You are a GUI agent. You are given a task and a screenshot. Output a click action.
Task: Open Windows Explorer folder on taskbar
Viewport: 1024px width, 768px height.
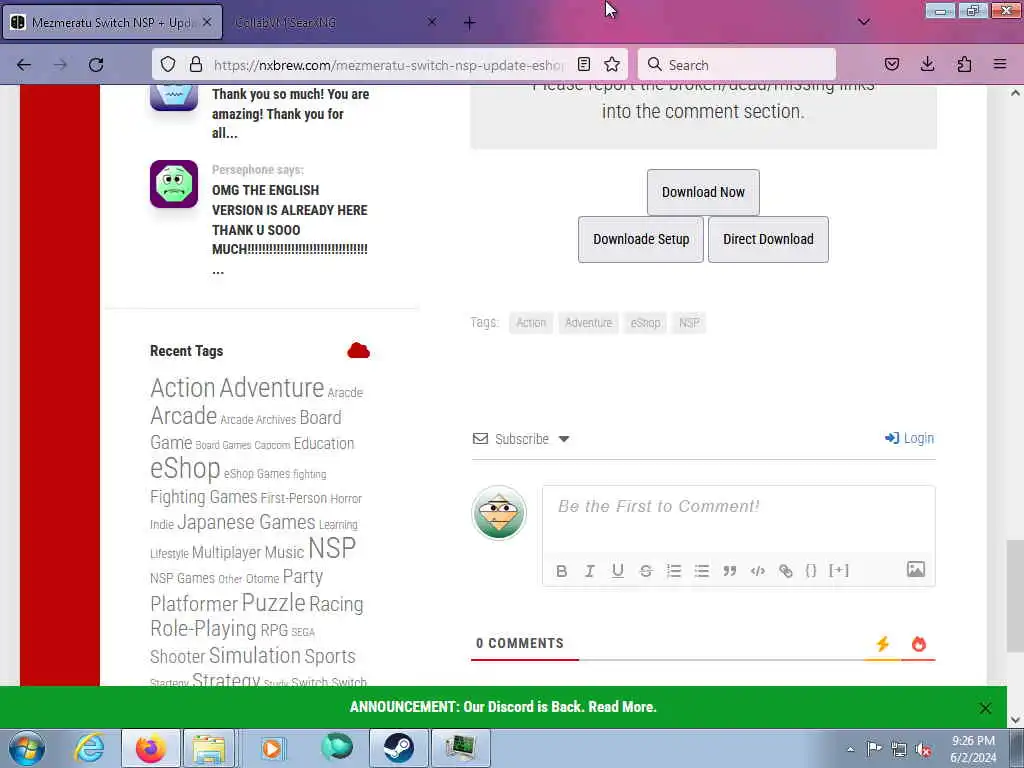coord(209,748)
